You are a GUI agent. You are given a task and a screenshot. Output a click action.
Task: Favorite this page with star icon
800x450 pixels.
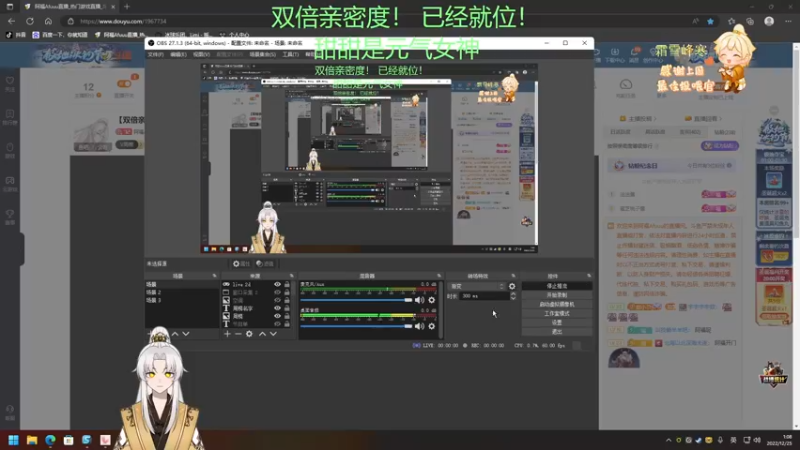tap(710, 21)
